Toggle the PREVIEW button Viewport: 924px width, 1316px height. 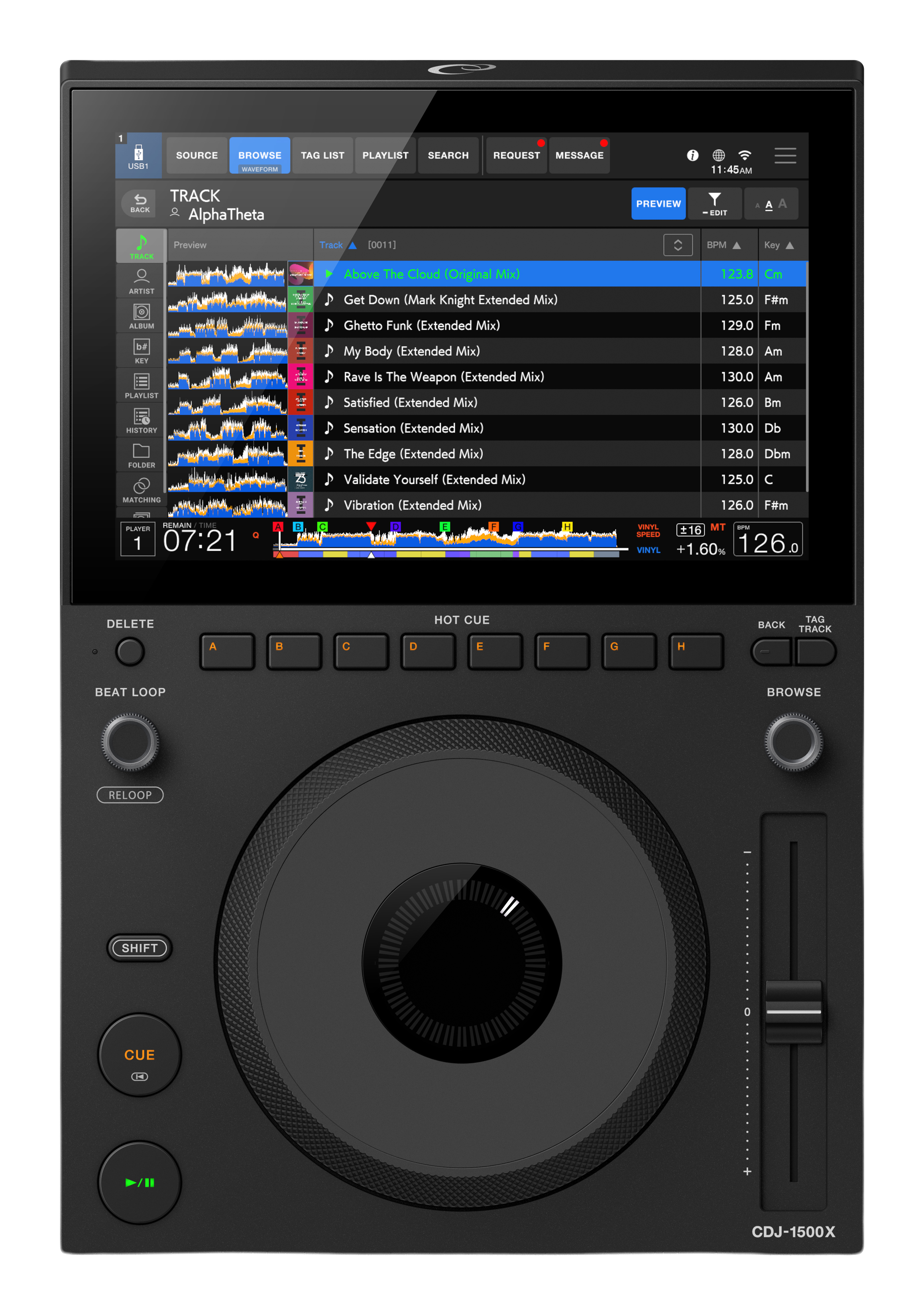[658, 203]
